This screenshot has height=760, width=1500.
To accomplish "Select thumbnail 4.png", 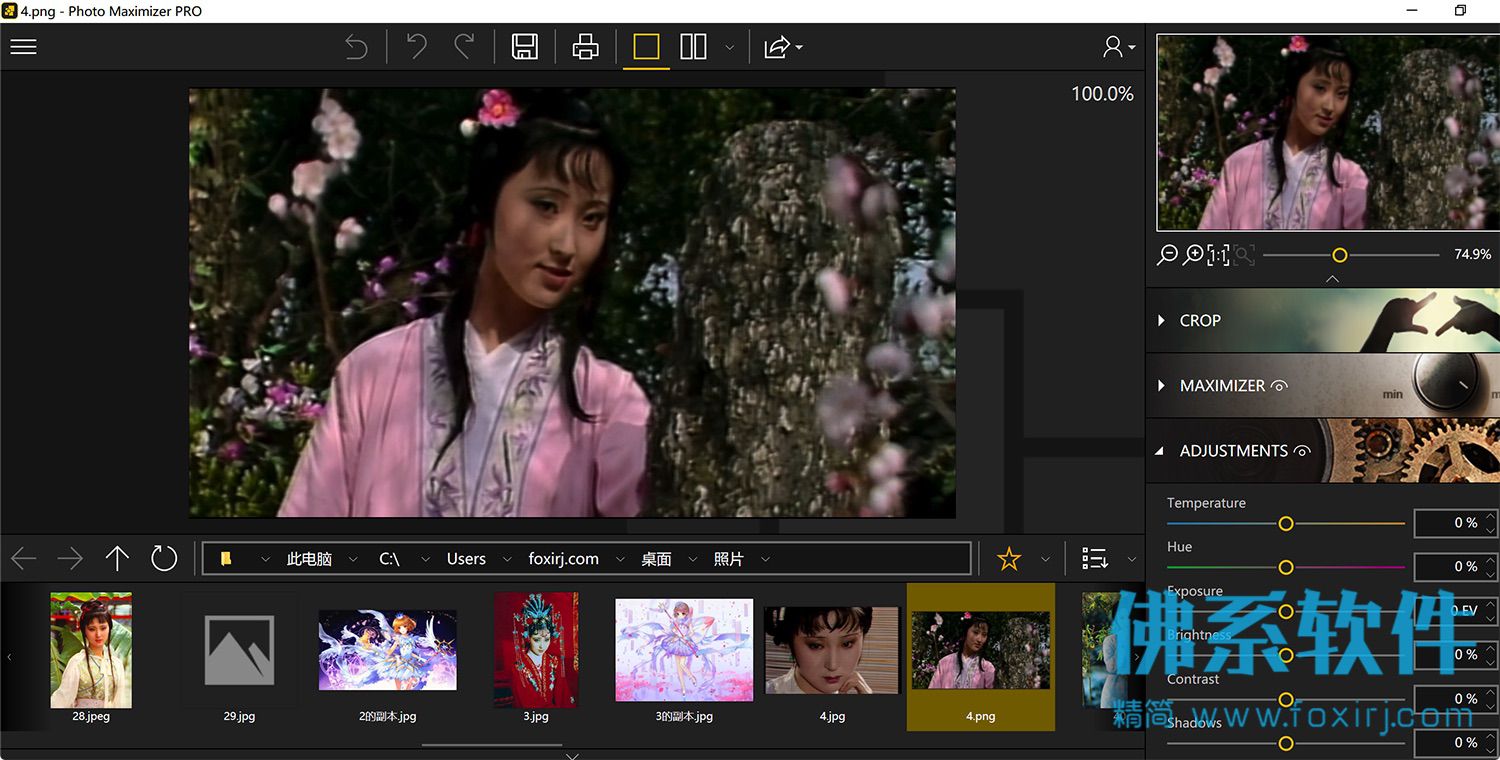I will [x=981, y=657].
